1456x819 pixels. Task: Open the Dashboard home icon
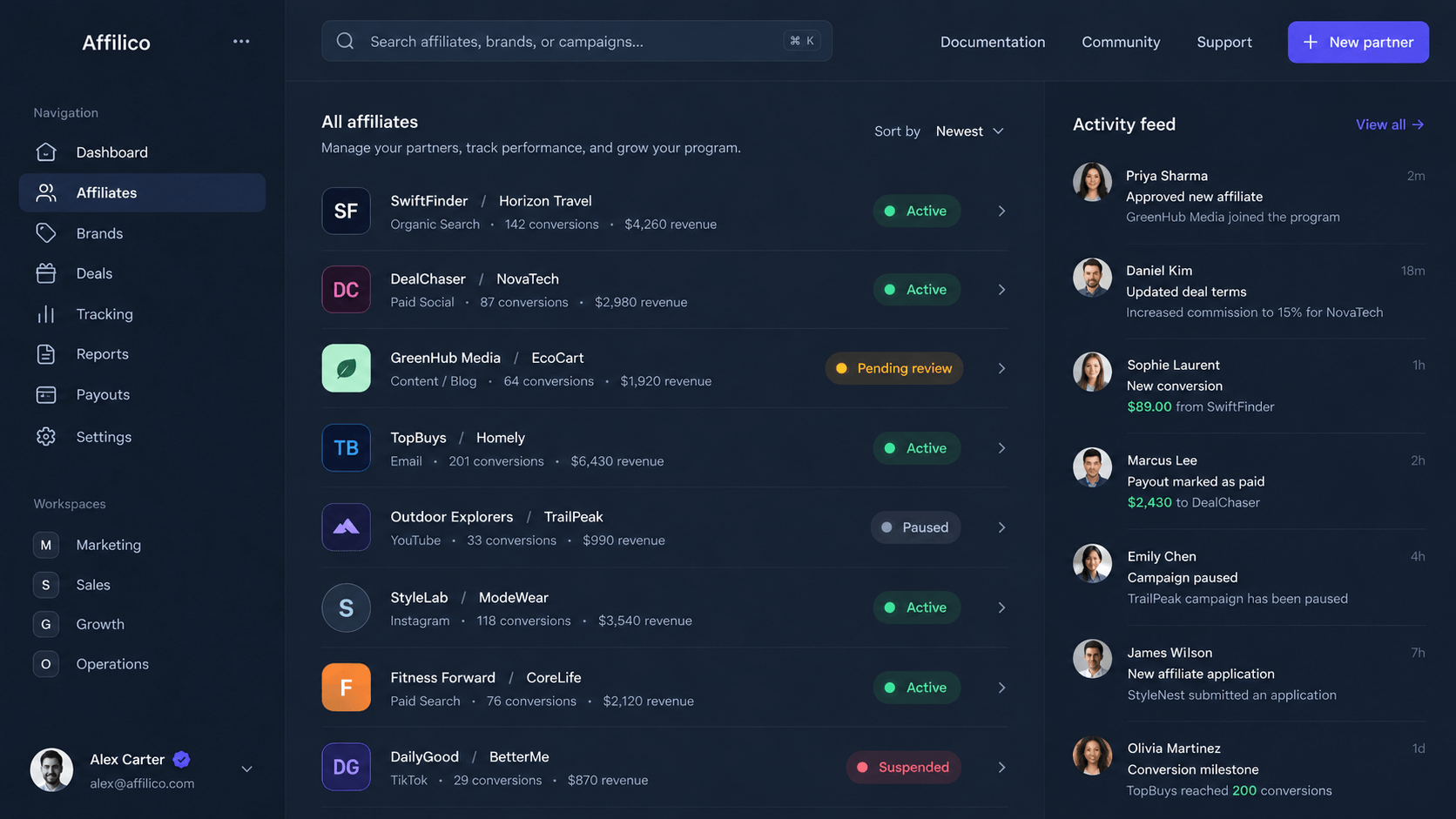click(x=46, y=152)
